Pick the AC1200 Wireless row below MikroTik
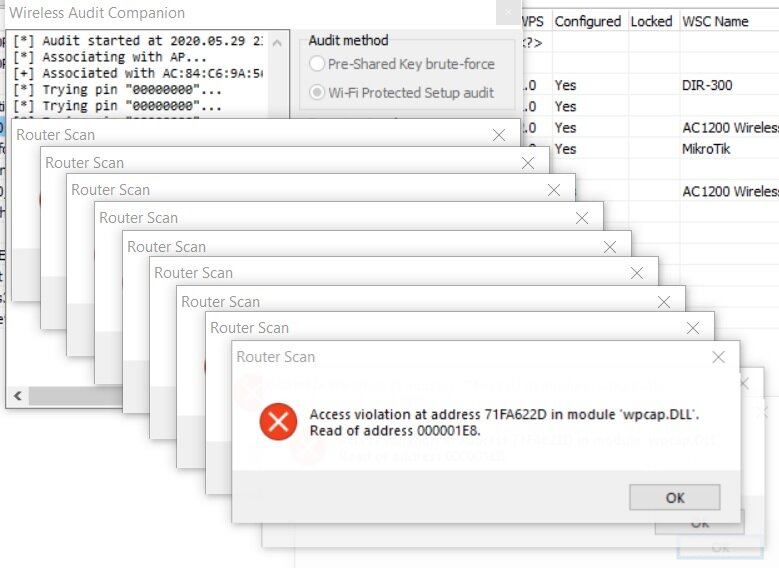Screen dimensions: 779x568 (x=728, y=191)
